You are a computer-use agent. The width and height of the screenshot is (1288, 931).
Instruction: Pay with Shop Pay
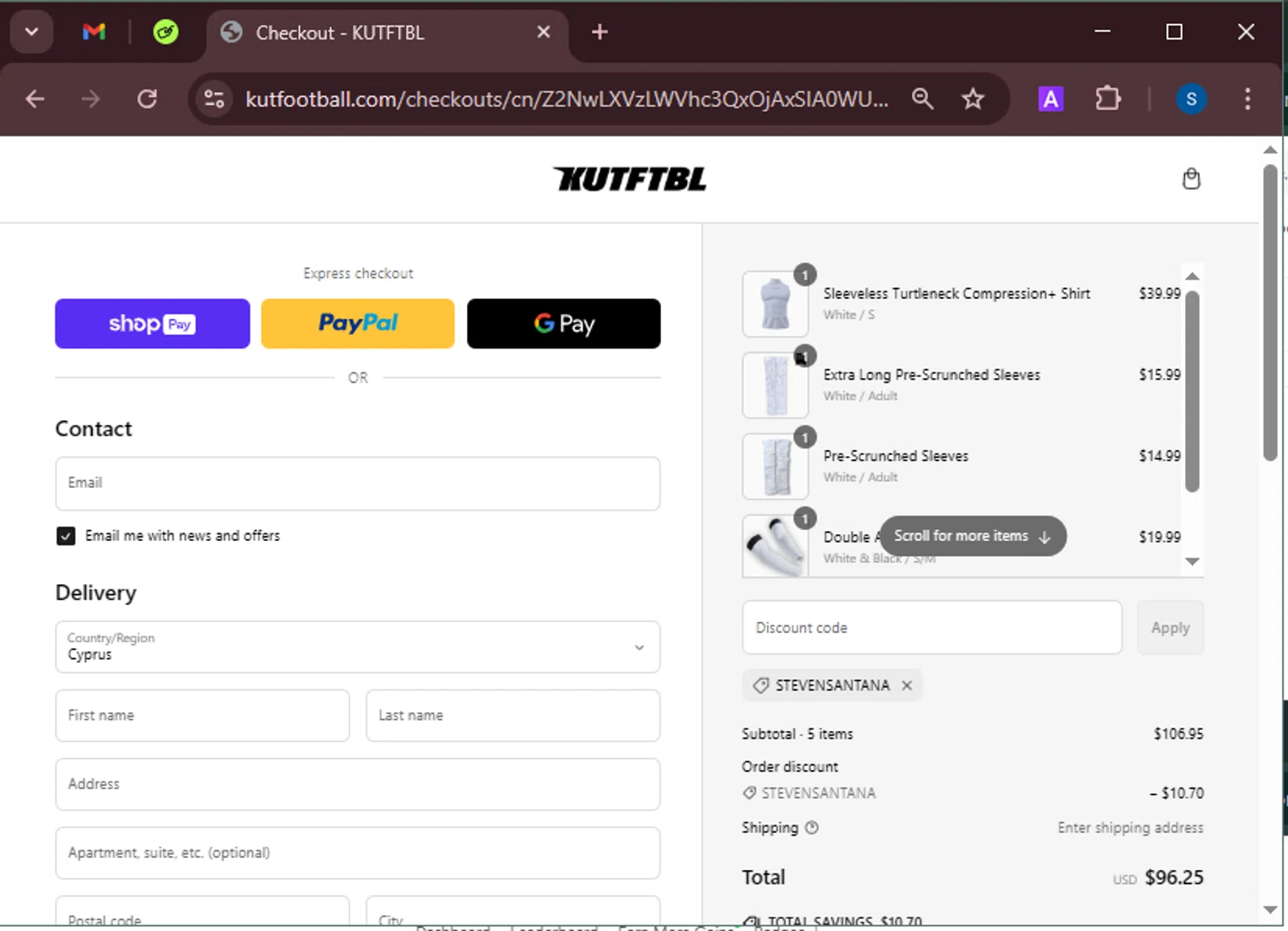click(x=153, y=324)
